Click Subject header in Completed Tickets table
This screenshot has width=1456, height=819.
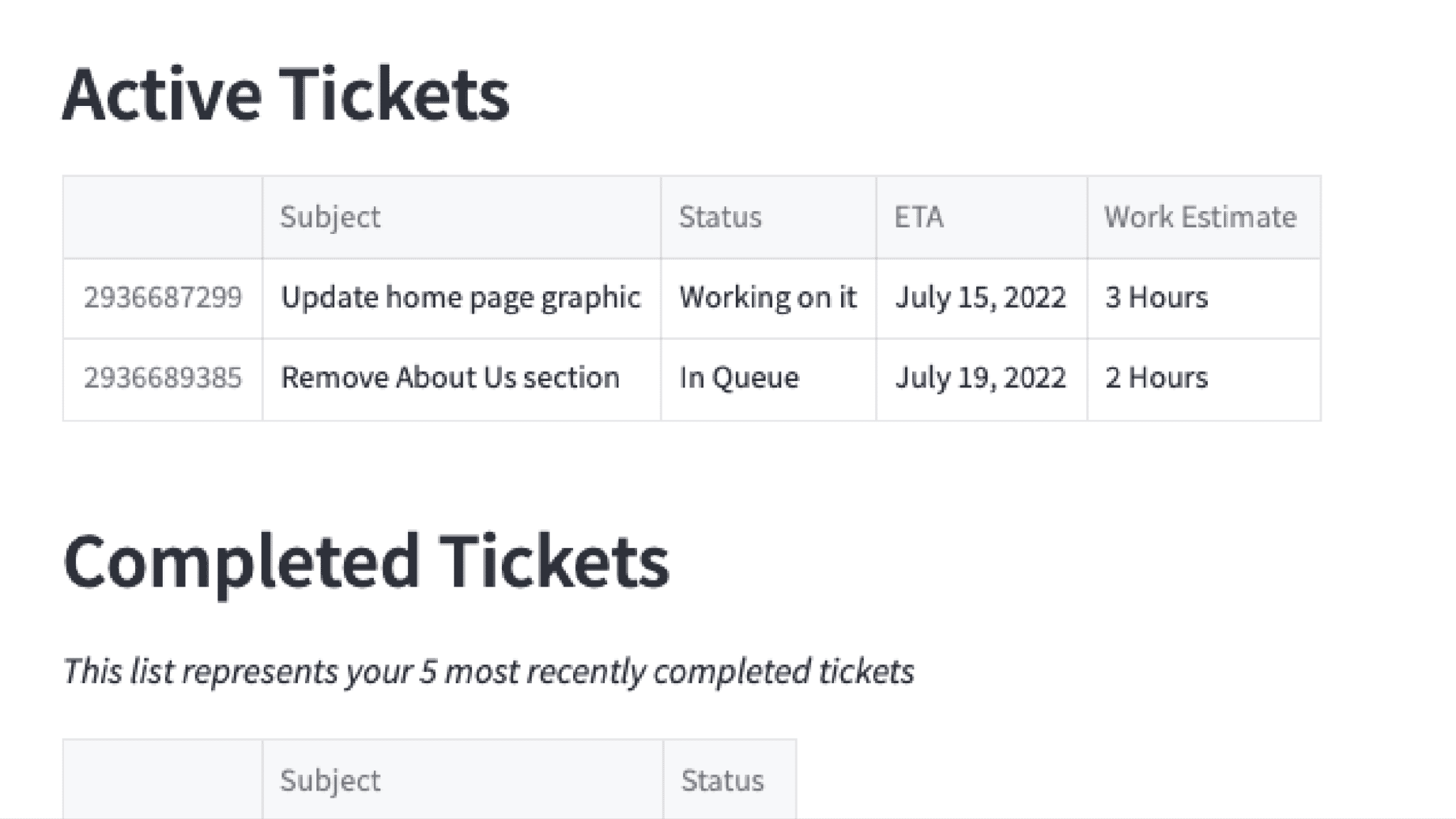tap(331, 781)
